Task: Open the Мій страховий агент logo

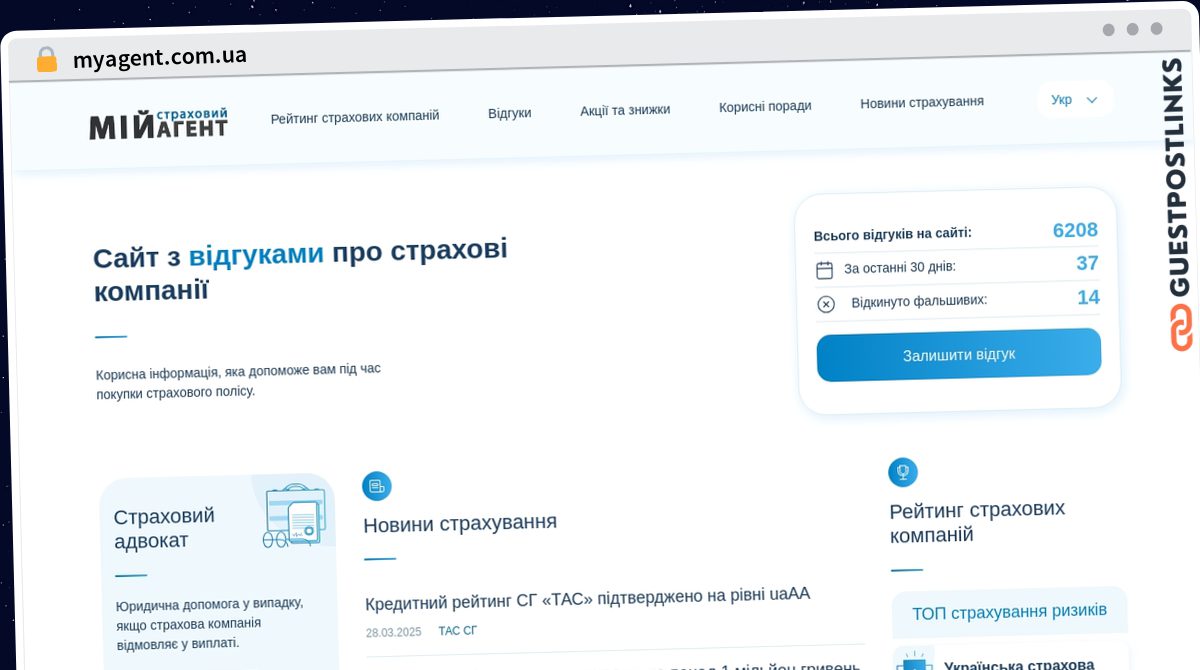Action: [x=158, y=123]
